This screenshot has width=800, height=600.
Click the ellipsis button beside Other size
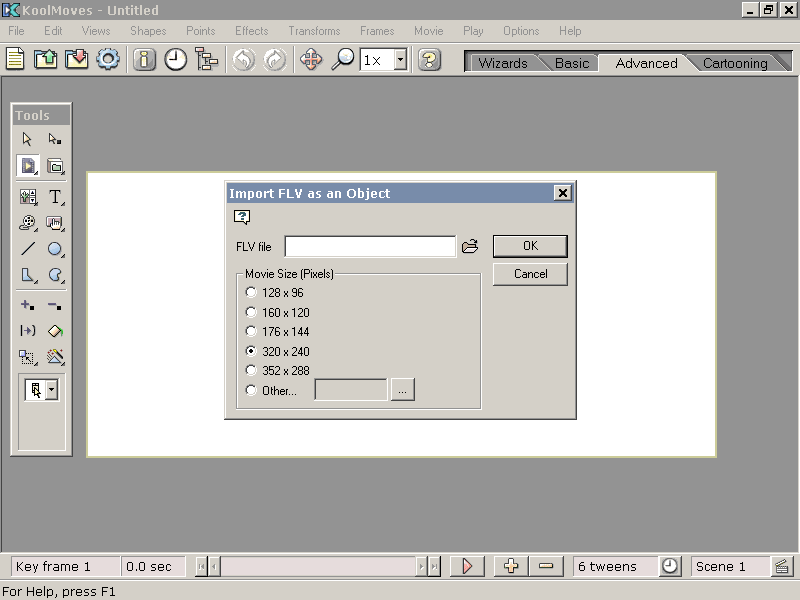[x=403, y=390]
